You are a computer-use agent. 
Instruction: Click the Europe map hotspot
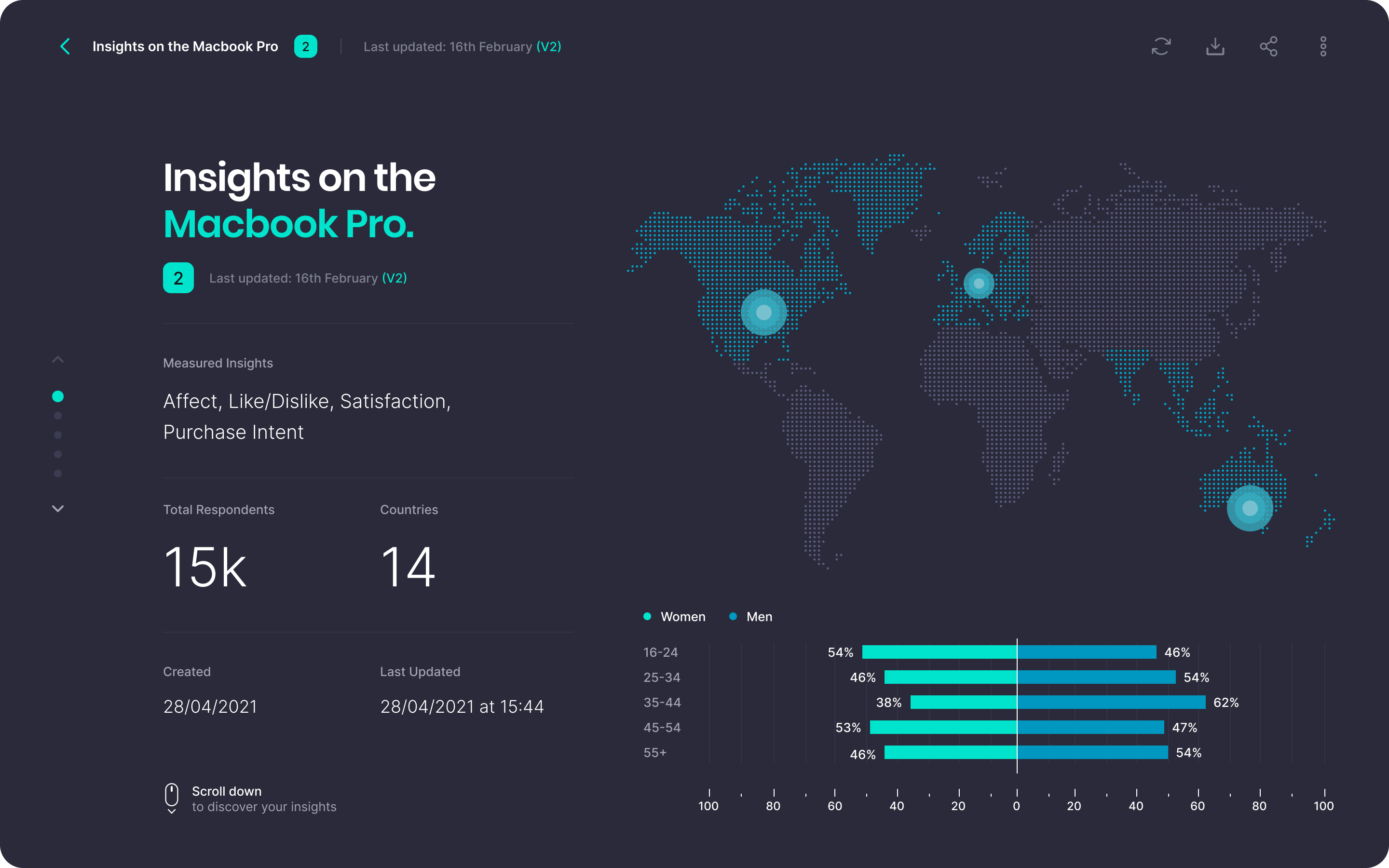979,284
